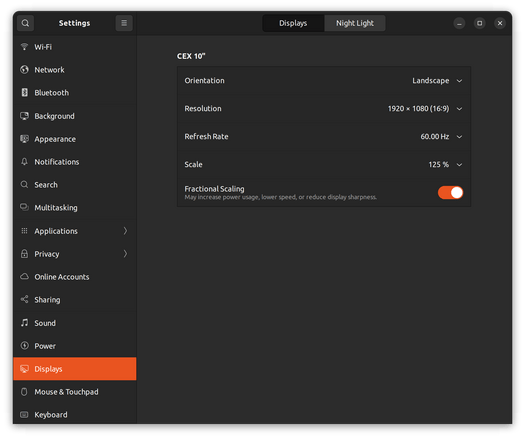This screenshot has width=525, height=438.
Task: Open the Scale 125 % dropdown
Action: [x=445, y=164]
